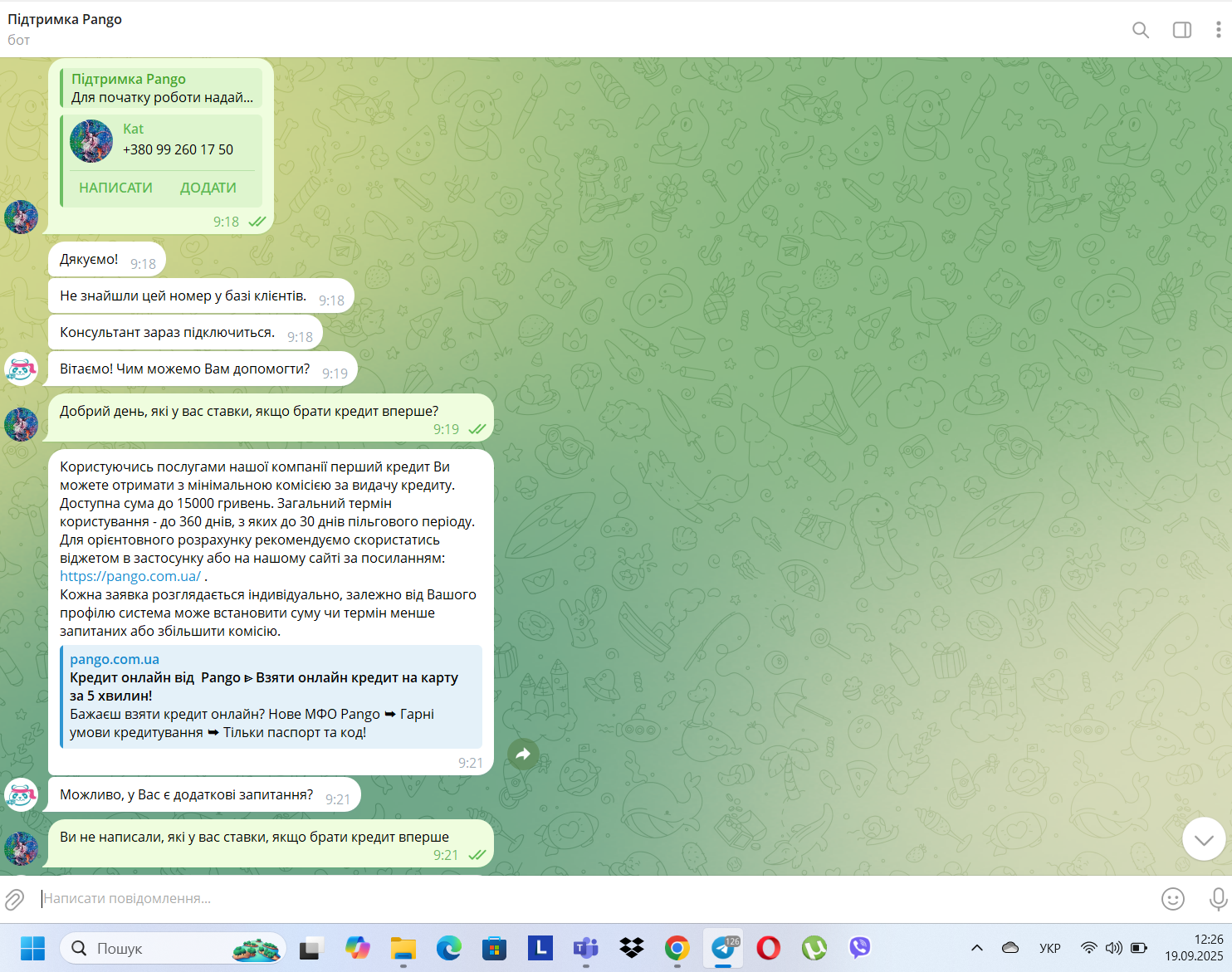Screen dimensions: 1232x972
Task: Click the forward arrow next to link preview
Action: 524,755
